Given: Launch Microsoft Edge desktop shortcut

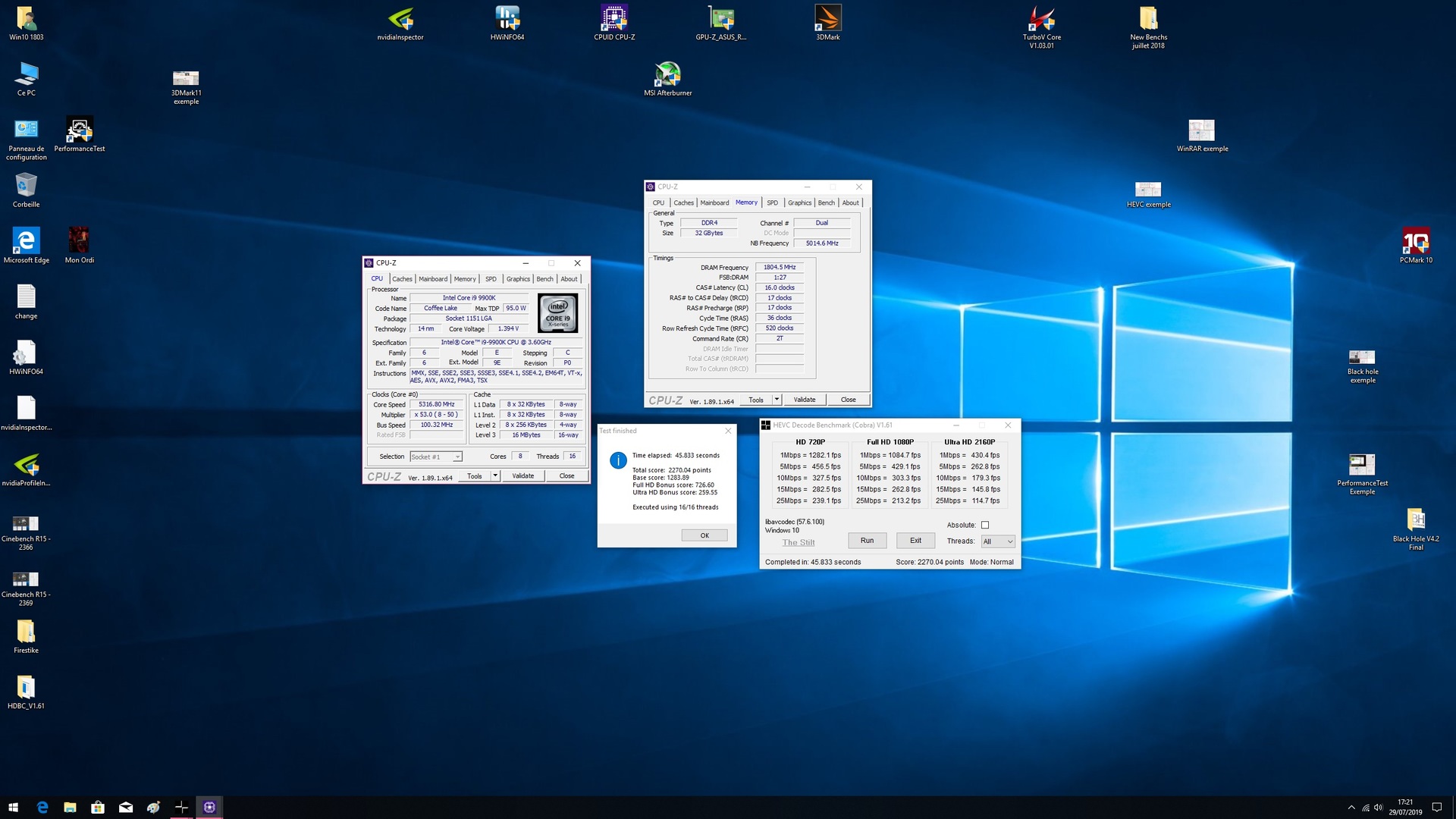Looking at the screenshot, I should coord(26,246).
